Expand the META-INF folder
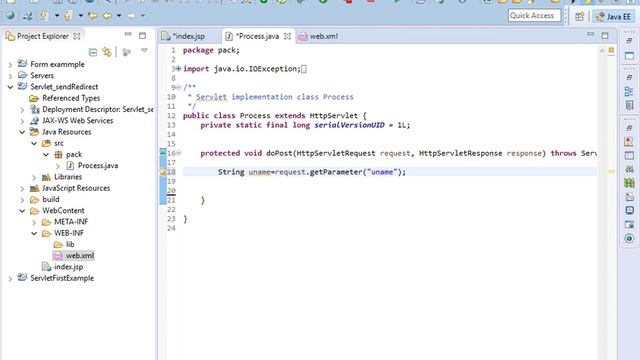The height and width of the screenshot is (360, 640). 34,222
